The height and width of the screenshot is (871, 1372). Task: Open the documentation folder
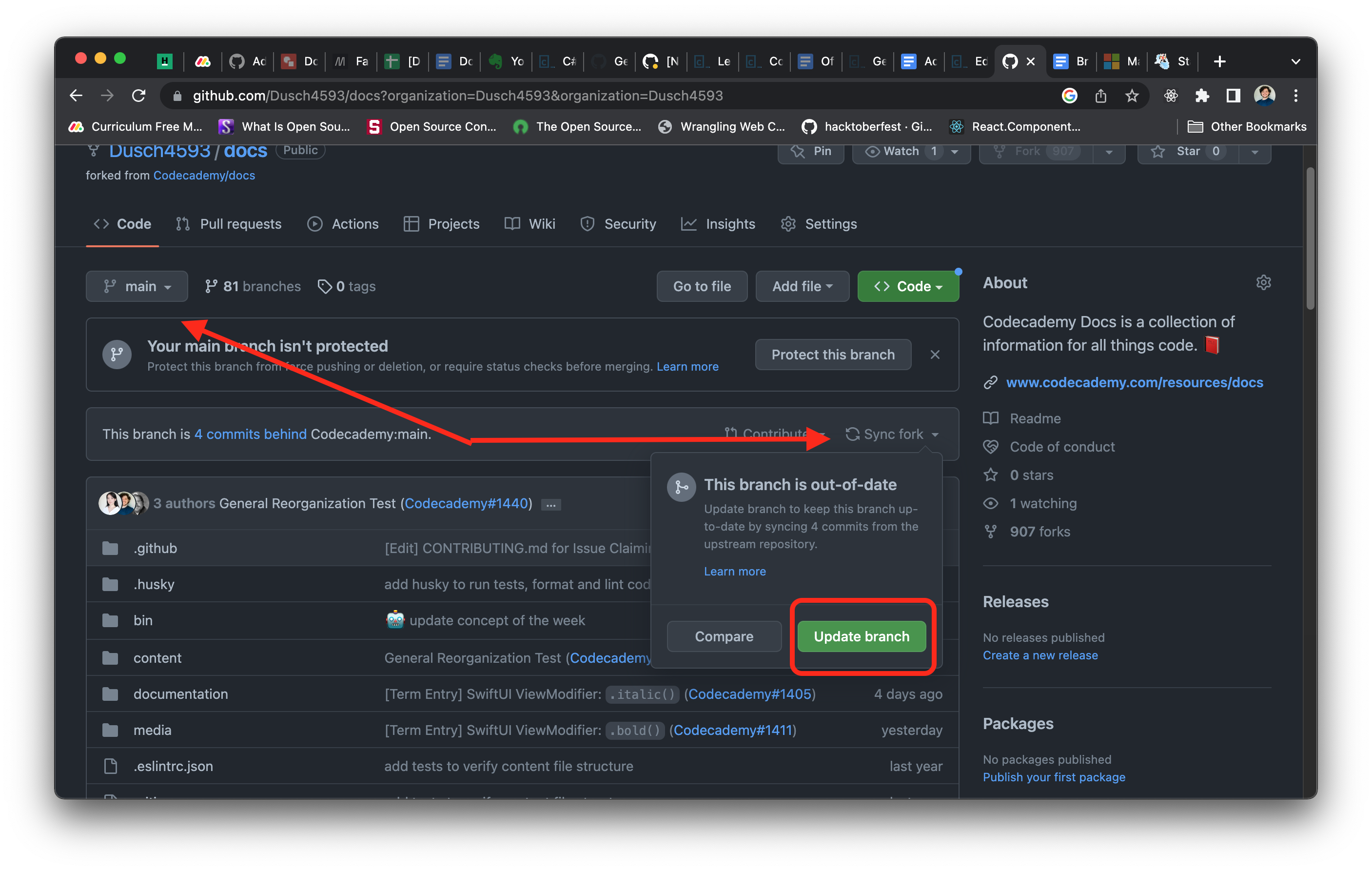pos(180,693)
